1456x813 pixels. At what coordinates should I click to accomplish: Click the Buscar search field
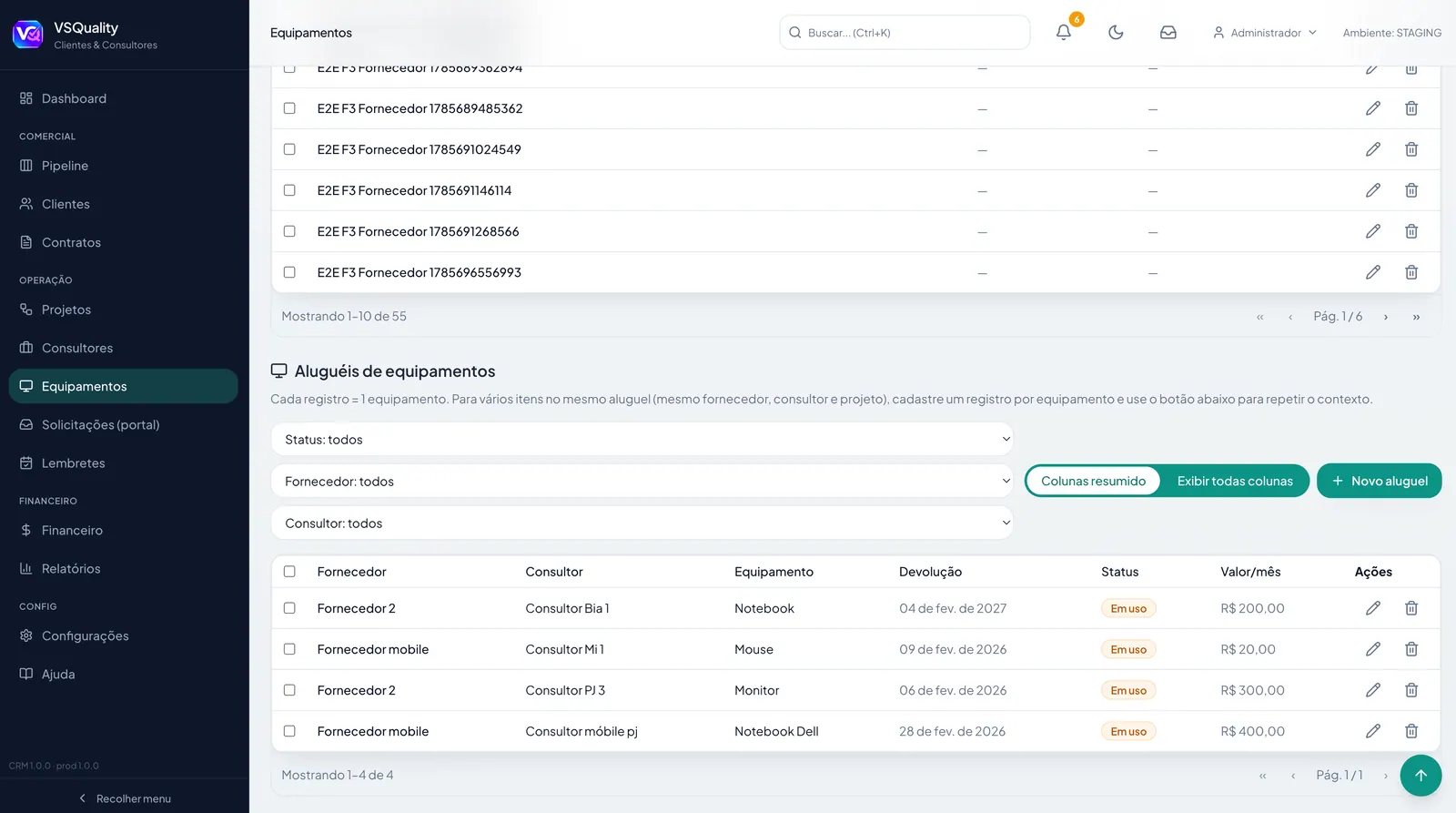coord(905,33)
